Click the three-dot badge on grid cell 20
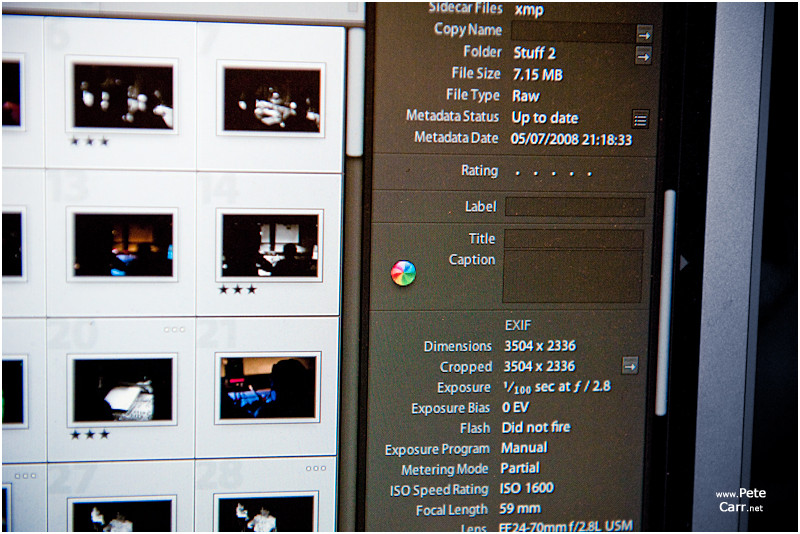Image resolution: width=800 pixels, height=534 pixels. [174, 329]
